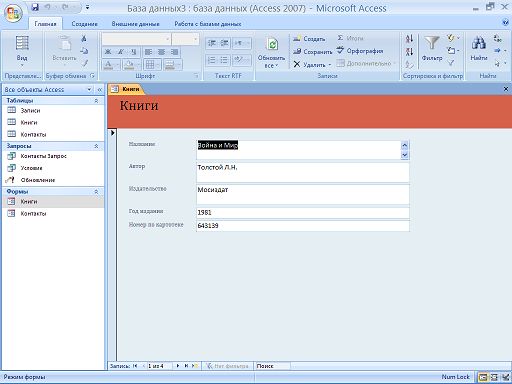The height and width of the screenshot is (384, 512).
Task: Collapse the Таблицы group in navigation pane
Action: (x=96, y=101)
